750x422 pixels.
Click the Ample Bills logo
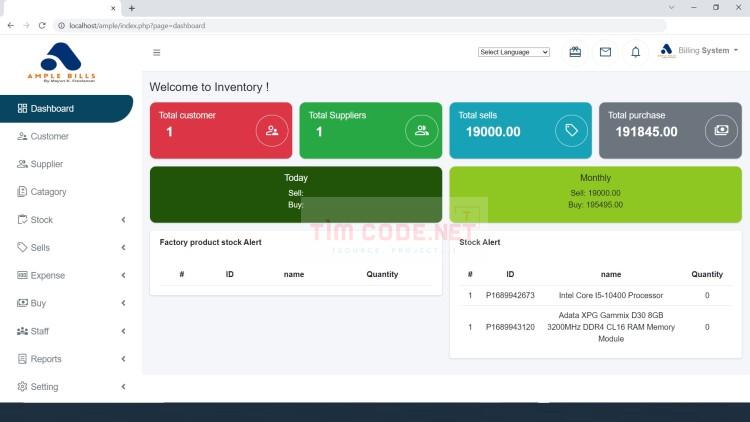(x=61, y=63)
